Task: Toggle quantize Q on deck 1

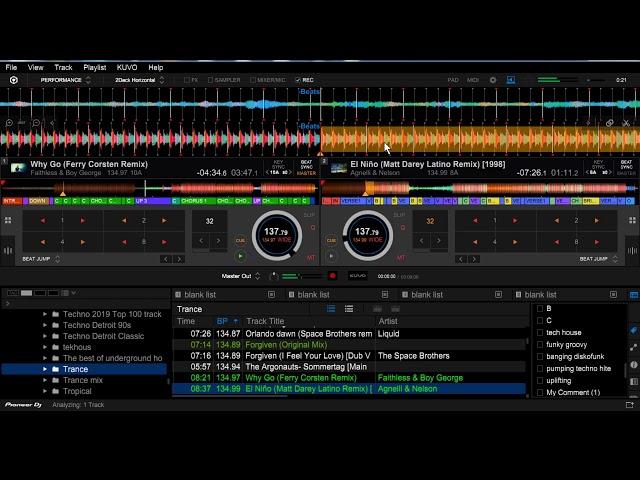Action: point(313,228)
